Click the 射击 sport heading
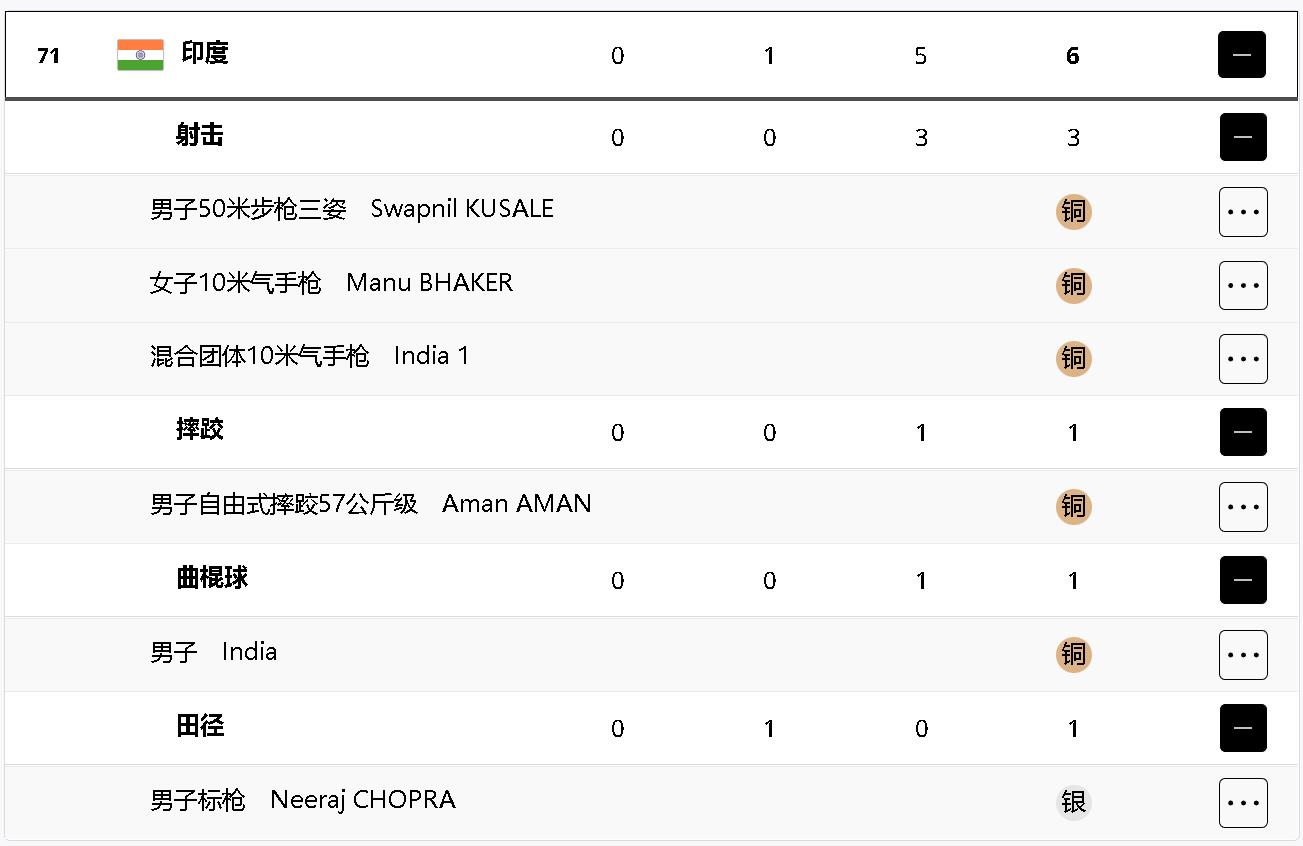Viewport: 1303px width, 846px height. (200, 135)
